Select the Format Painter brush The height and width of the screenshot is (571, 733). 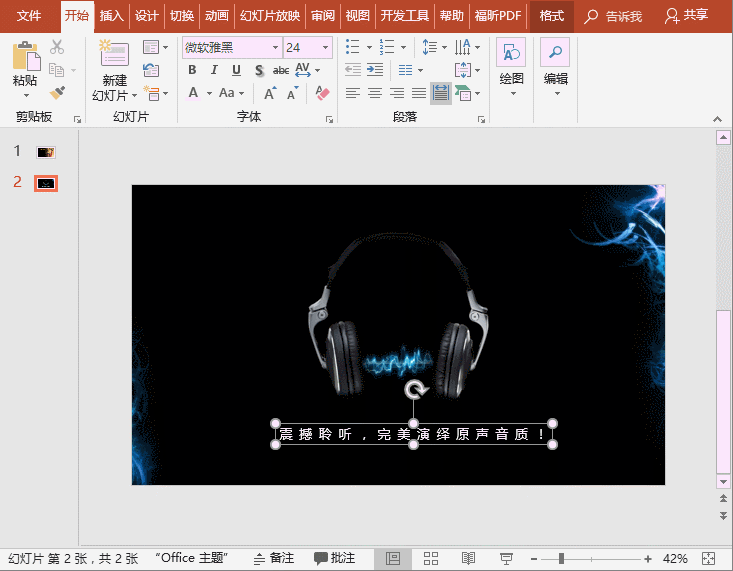57,93
